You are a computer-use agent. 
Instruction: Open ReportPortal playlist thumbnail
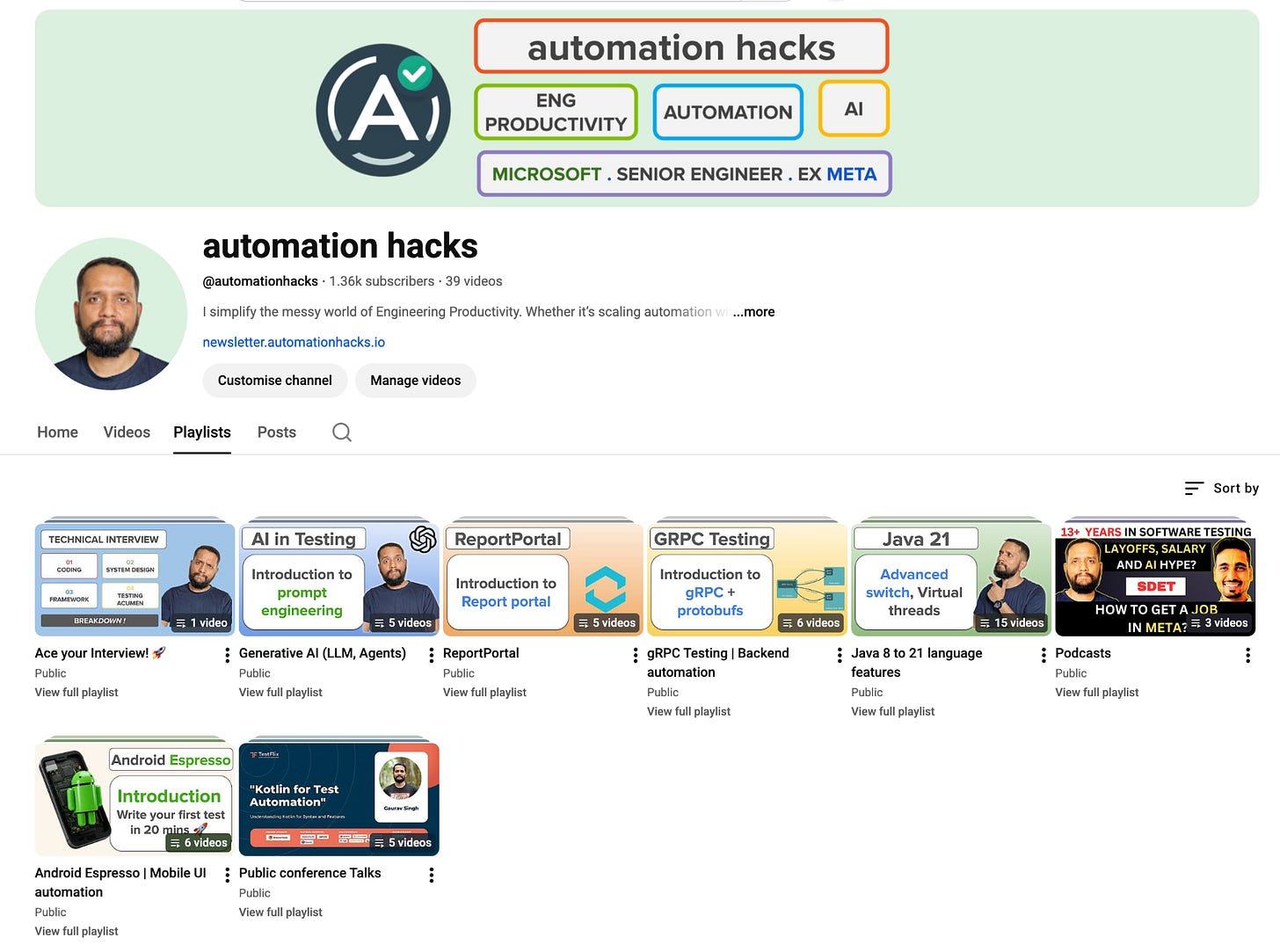(543, 579)
